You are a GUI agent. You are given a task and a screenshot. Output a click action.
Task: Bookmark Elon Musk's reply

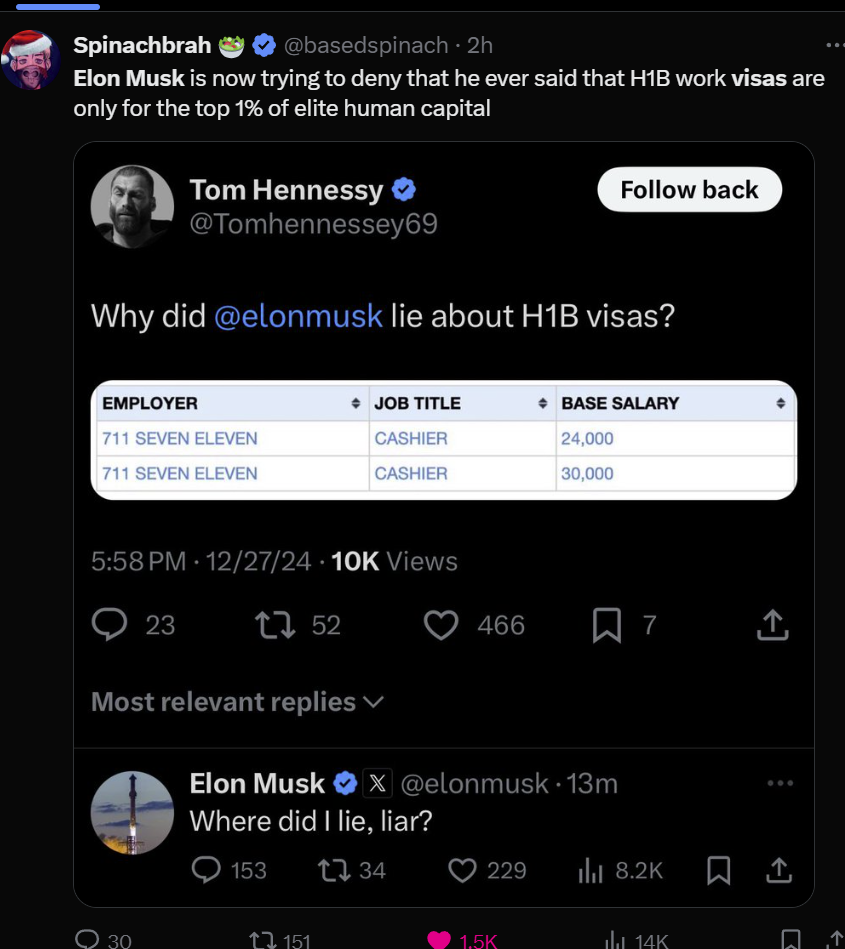718,871
